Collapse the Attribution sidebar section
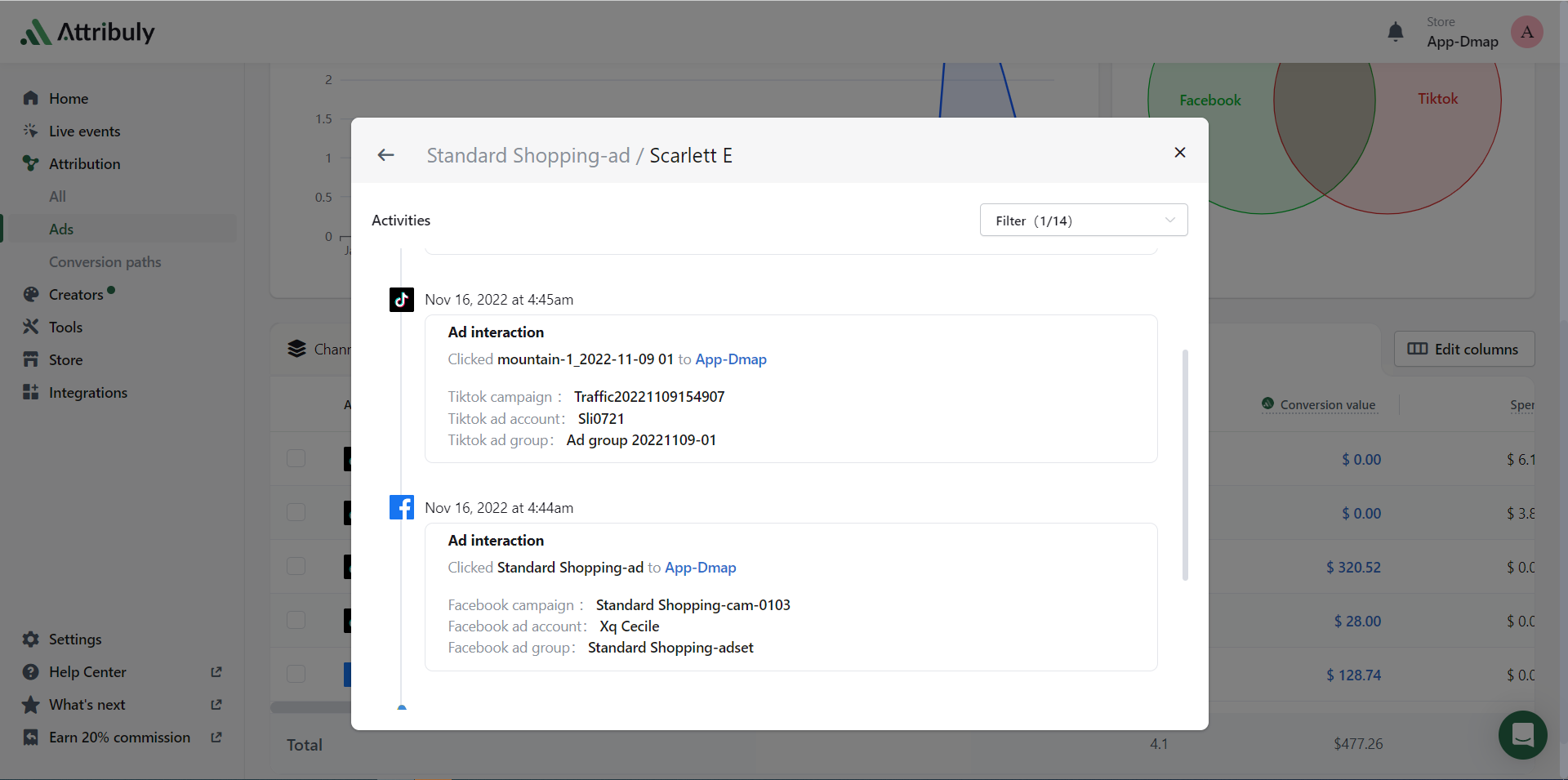The height and width of the screenshot is (780, 1568). (84, 164)
